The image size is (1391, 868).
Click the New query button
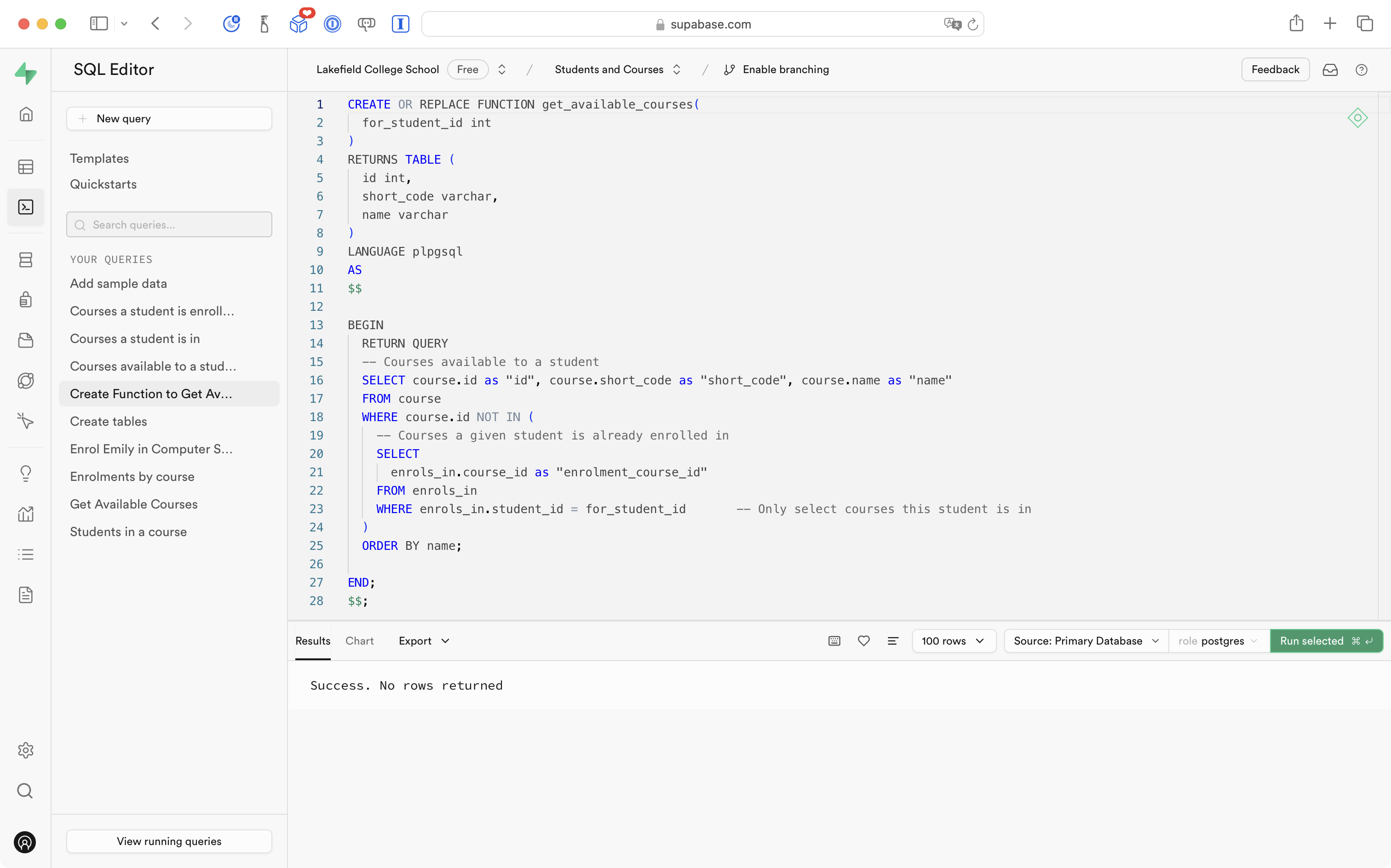(169, 119)
